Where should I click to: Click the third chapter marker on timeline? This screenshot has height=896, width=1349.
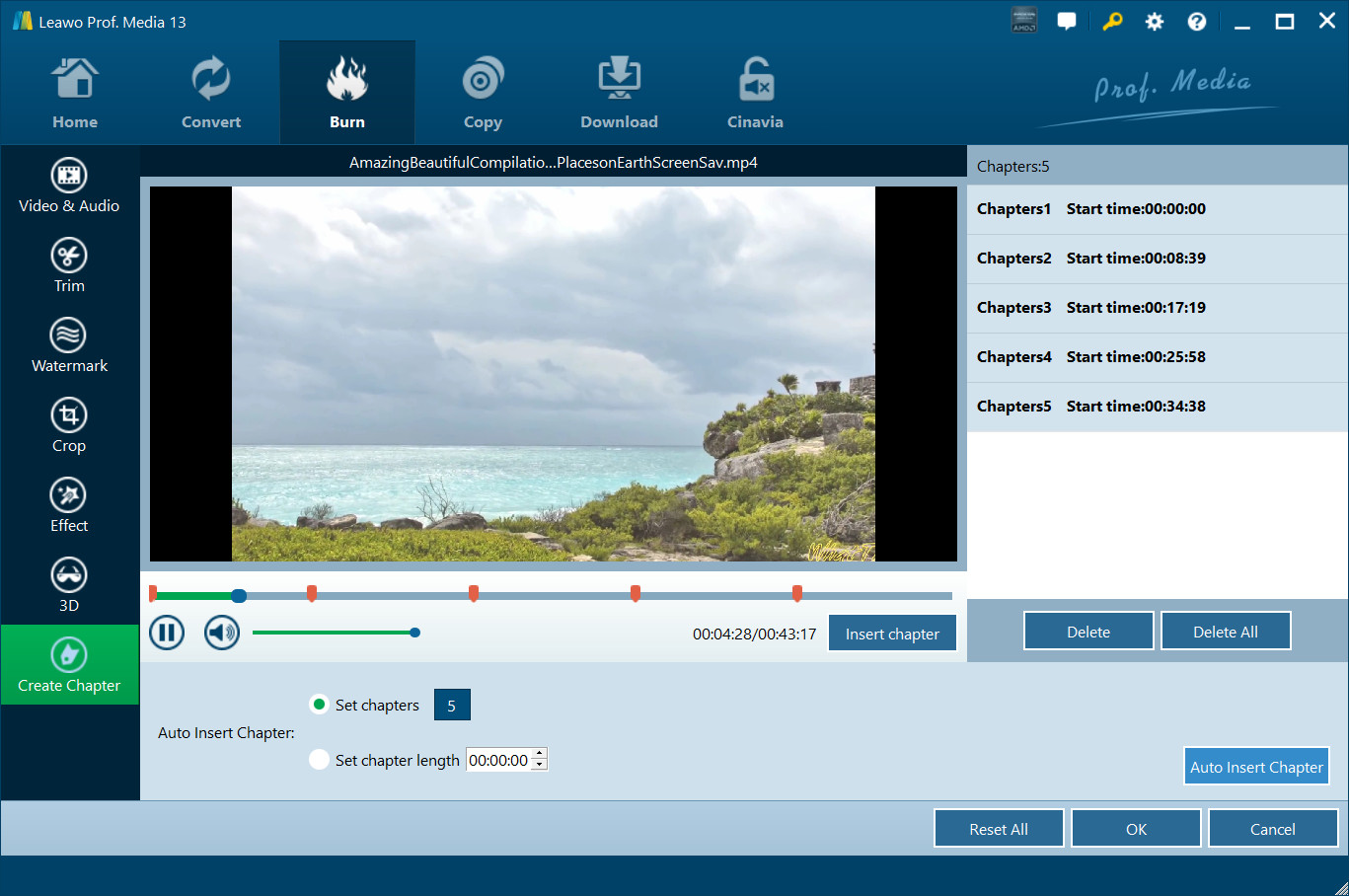tap(474, 593)
